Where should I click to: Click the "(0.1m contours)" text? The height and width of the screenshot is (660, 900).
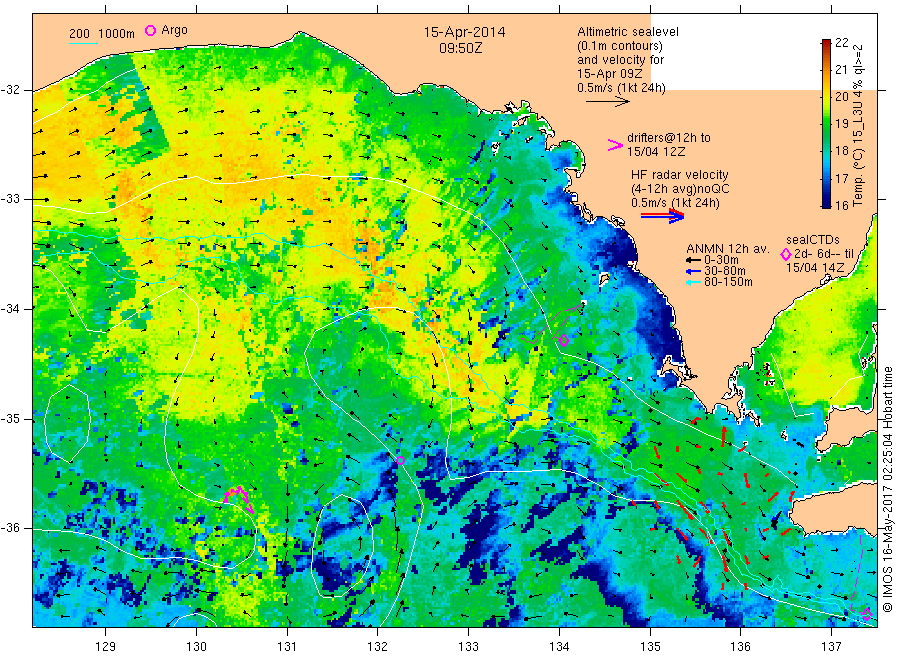pyautogui.click(x=620, y=46)
